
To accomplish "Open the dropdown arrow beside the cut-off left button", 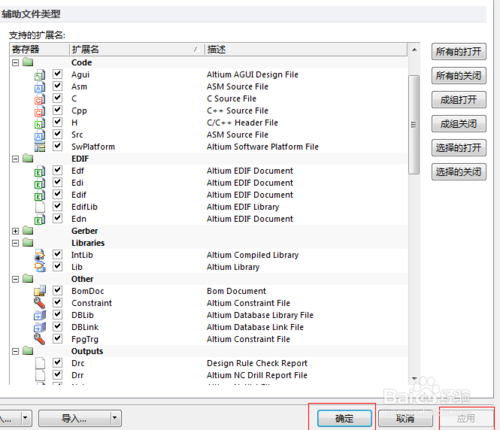I will (x=26, y=418).
